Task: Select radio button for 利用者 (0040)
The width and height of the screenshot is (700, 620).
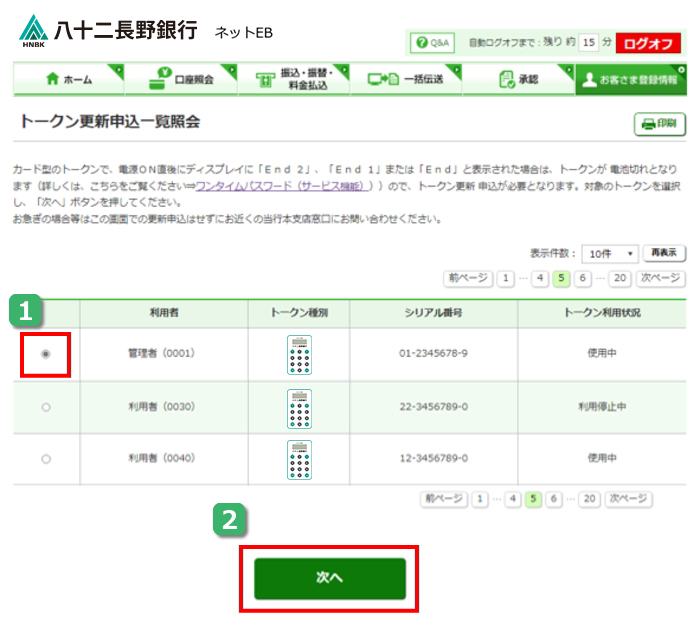Action: [x=46, y=459]
